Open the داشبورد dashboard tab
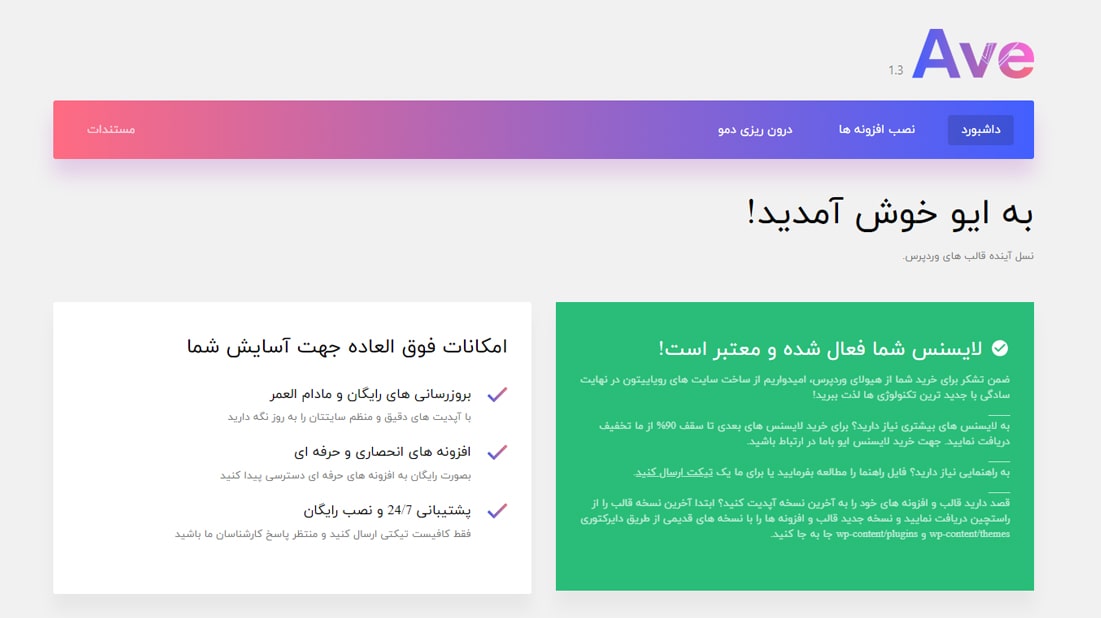The height and width of the screenshot is (618, 1101). click(x=980, y=130)
